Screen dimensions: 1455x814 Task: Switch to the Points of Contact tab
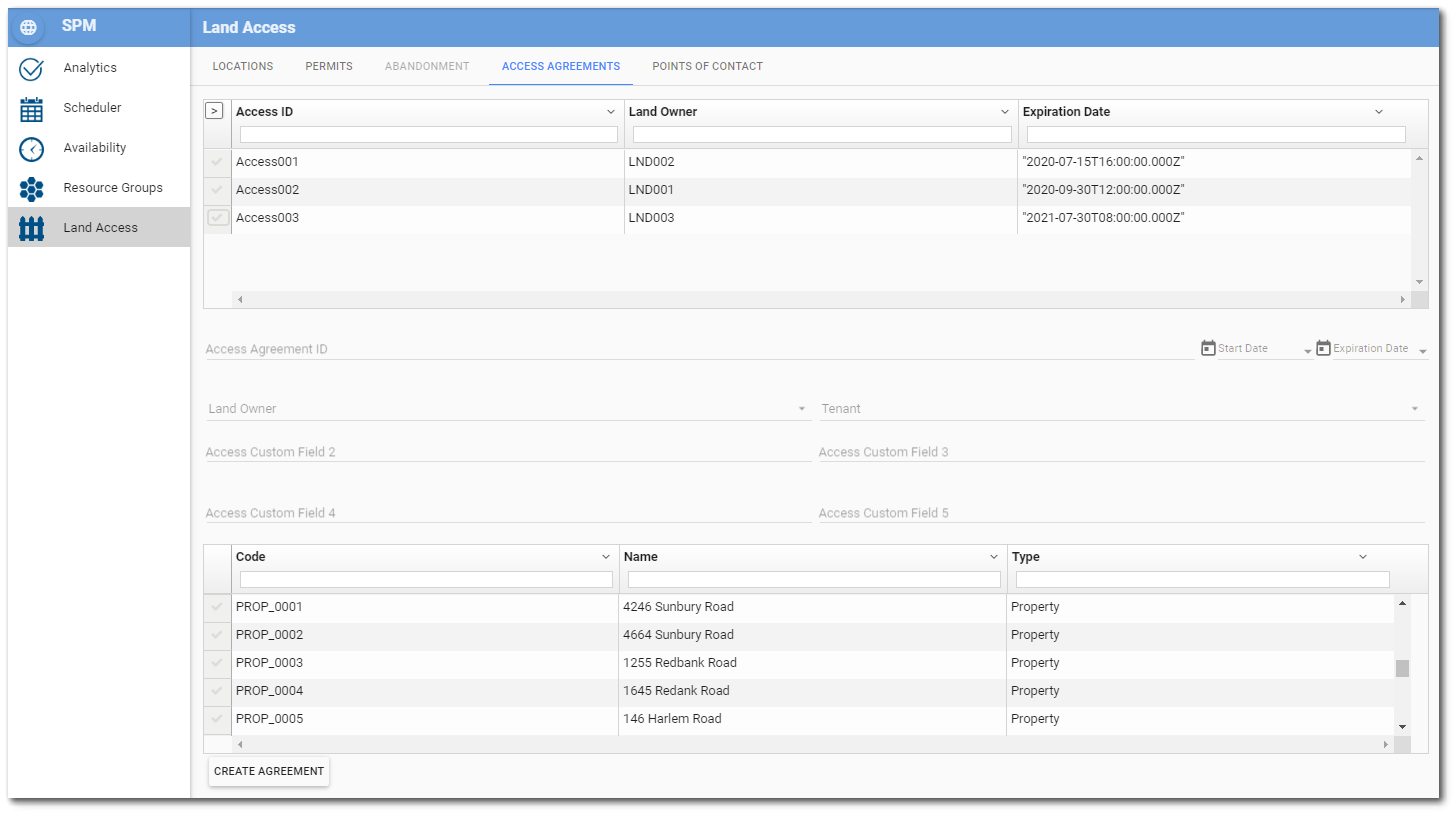[707, 66]
